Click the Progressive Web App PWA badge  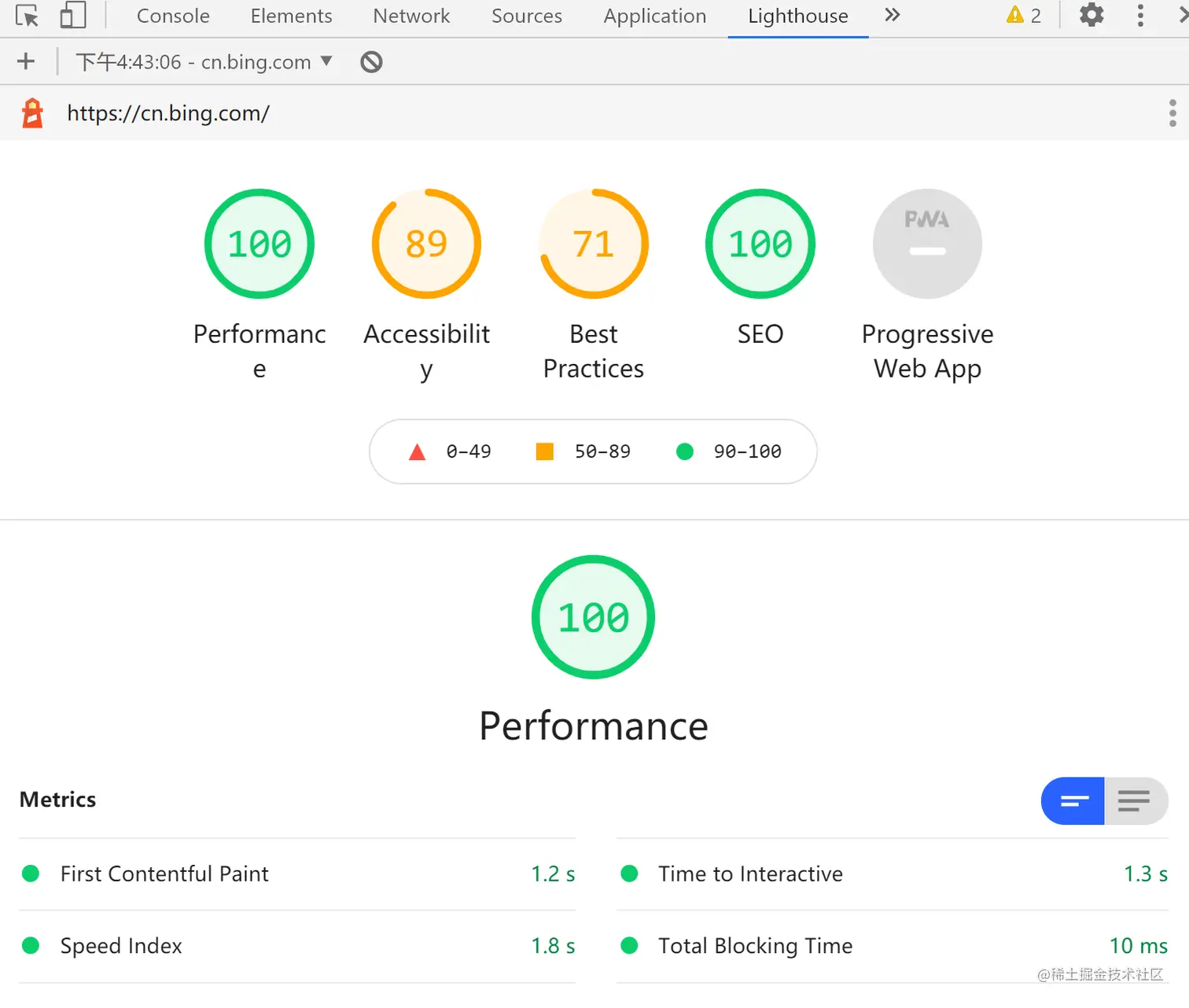(927, 244)
